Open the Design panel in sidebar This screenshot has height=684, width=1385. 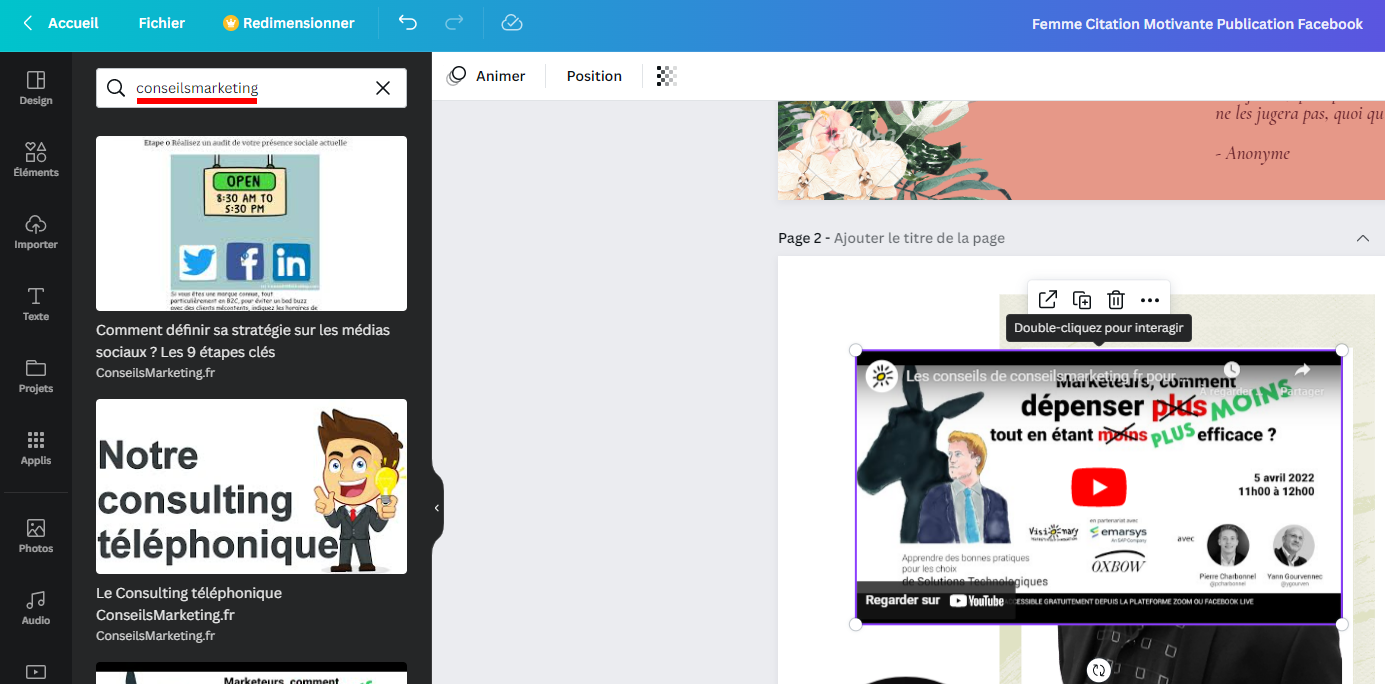pyautogui.click(x=36, y=88)
